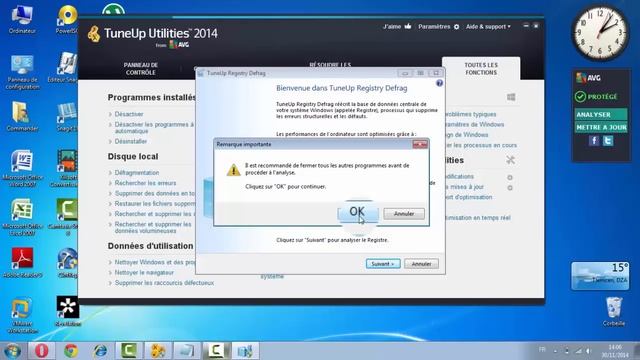Click the gear icon next to mises à jour row
The image size is (640, 360).
click(x=510, y=188)
